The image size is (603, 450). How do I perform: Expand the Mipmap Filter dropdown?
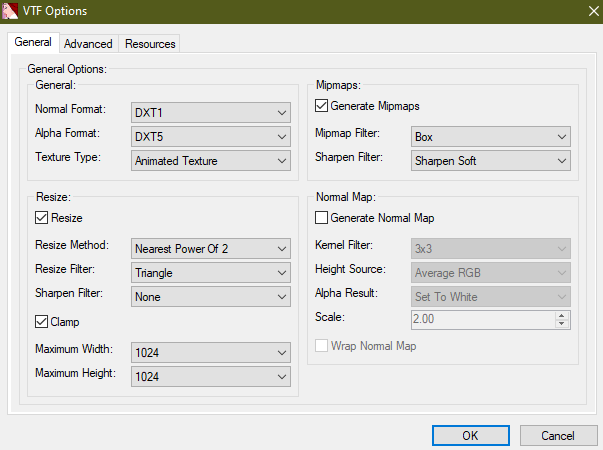490,136
